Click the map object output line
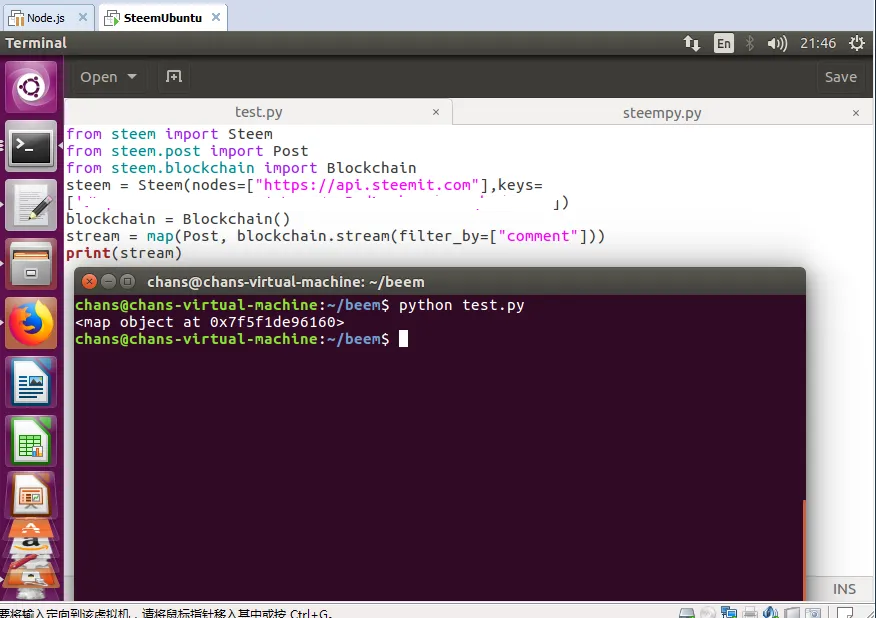This screenshot has height=618, width=876. pos(210,322)
